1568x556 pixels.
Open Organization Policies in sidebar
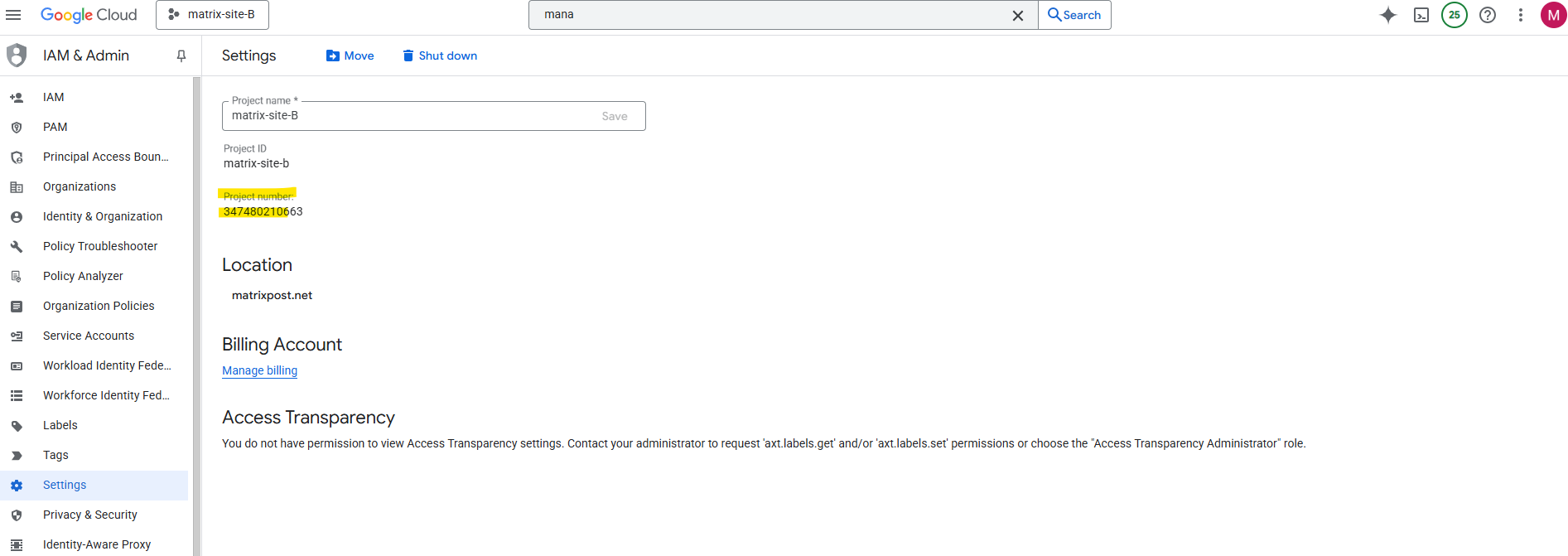pos(94,306)
